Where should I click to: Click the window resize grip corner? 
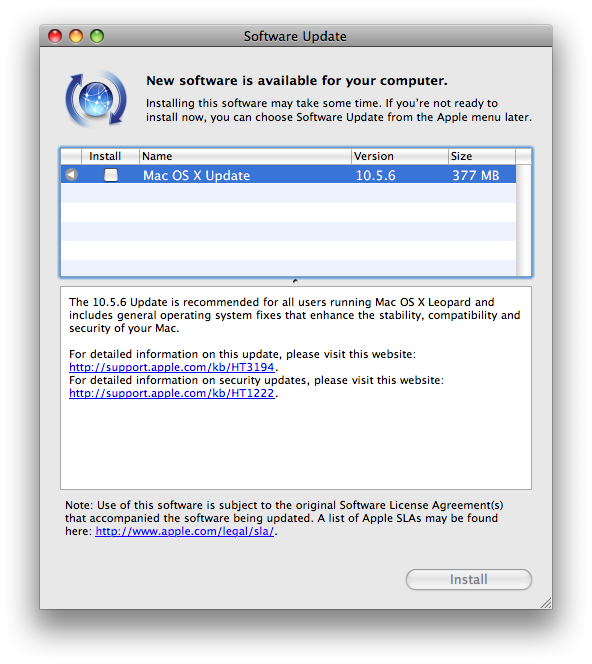(x=546, y=603)
